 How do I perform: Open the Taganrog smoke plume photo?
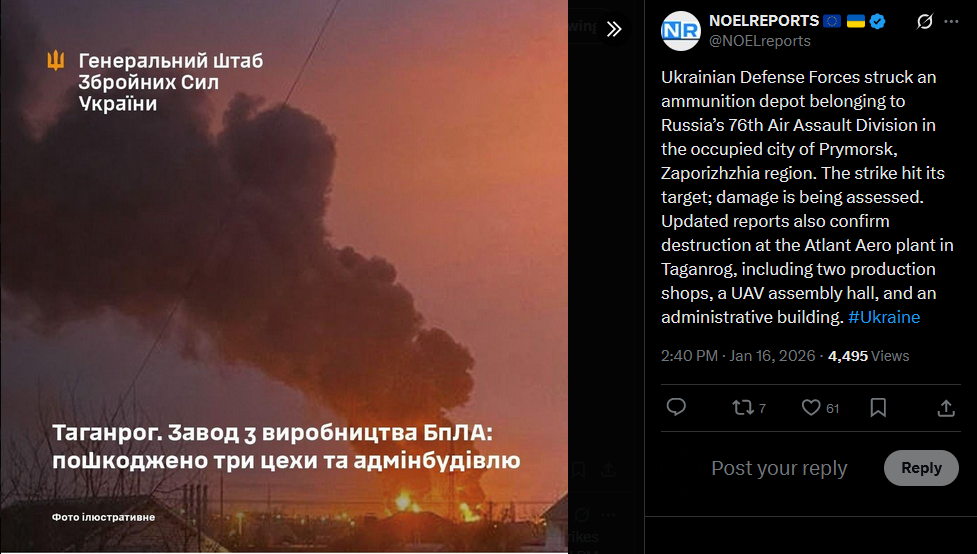click(284, 276)
